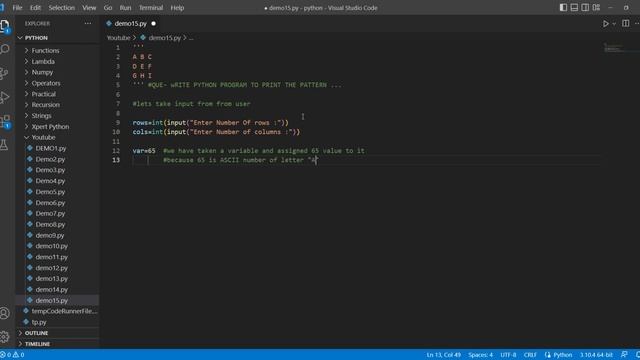Change indentation via Spaces: 4
640x360 pixels.
point(480,355)
